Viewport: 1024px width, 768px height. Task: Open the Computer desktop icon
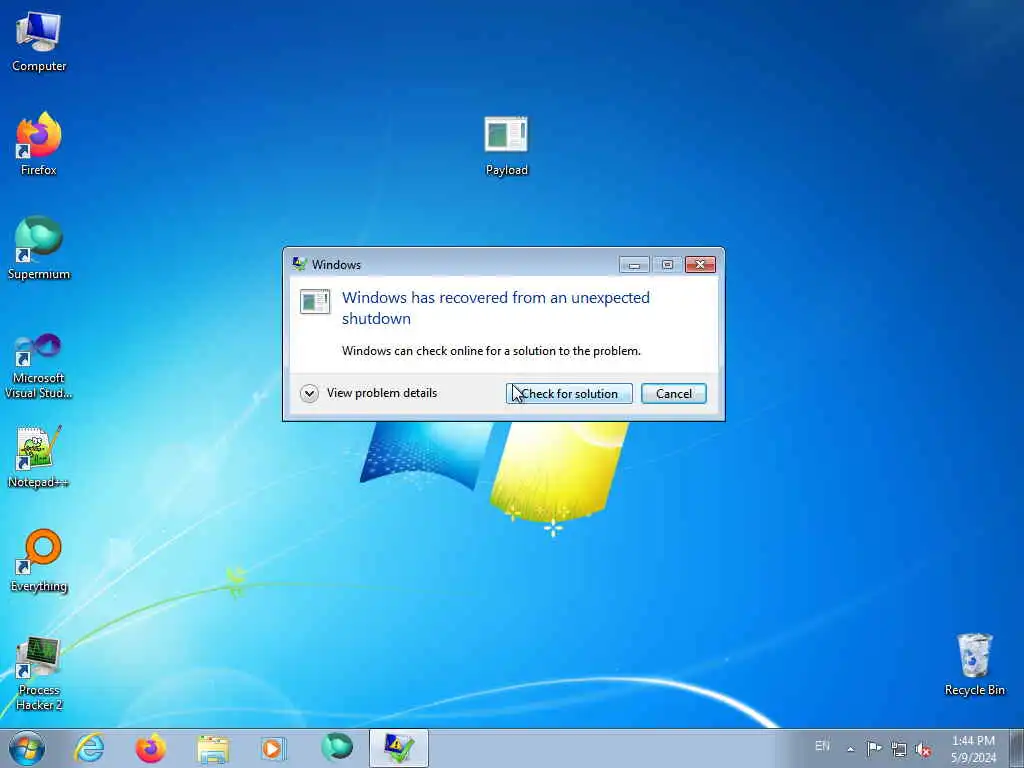pos(39,40)
